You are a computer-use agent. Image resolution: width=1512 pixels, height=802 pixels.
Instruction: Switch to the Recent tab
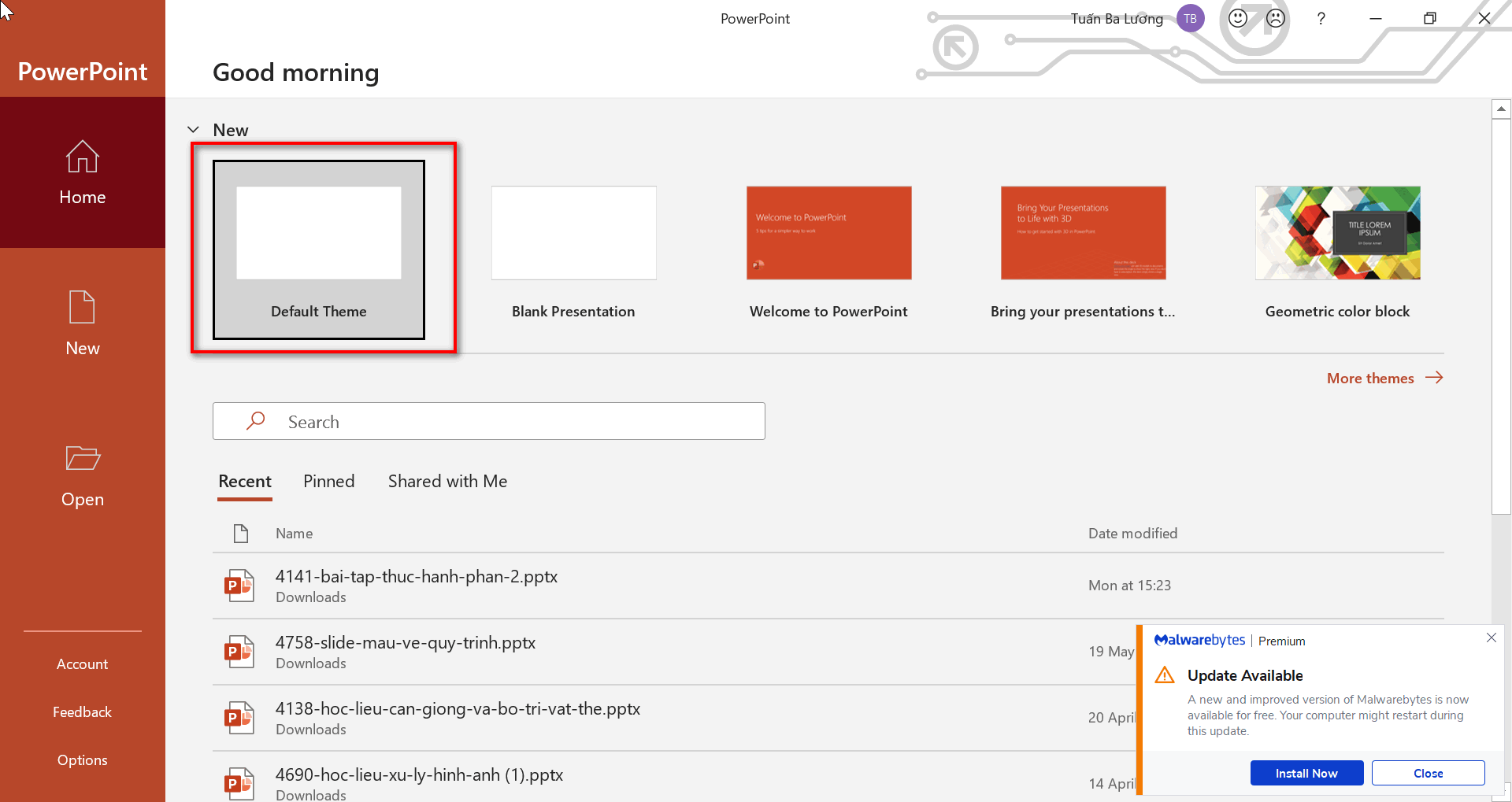(x=245, y=482)
